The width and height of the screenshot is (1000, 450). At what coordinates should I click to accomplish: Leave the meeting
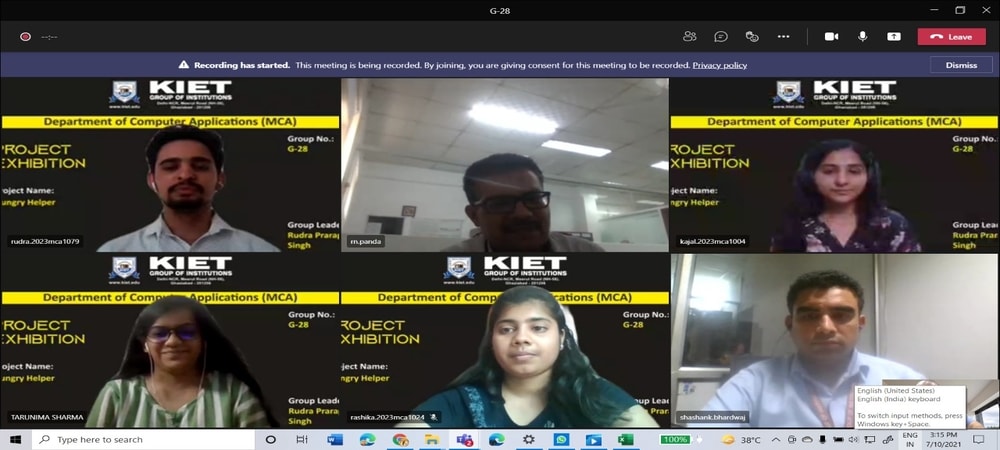tap(951, 37)
